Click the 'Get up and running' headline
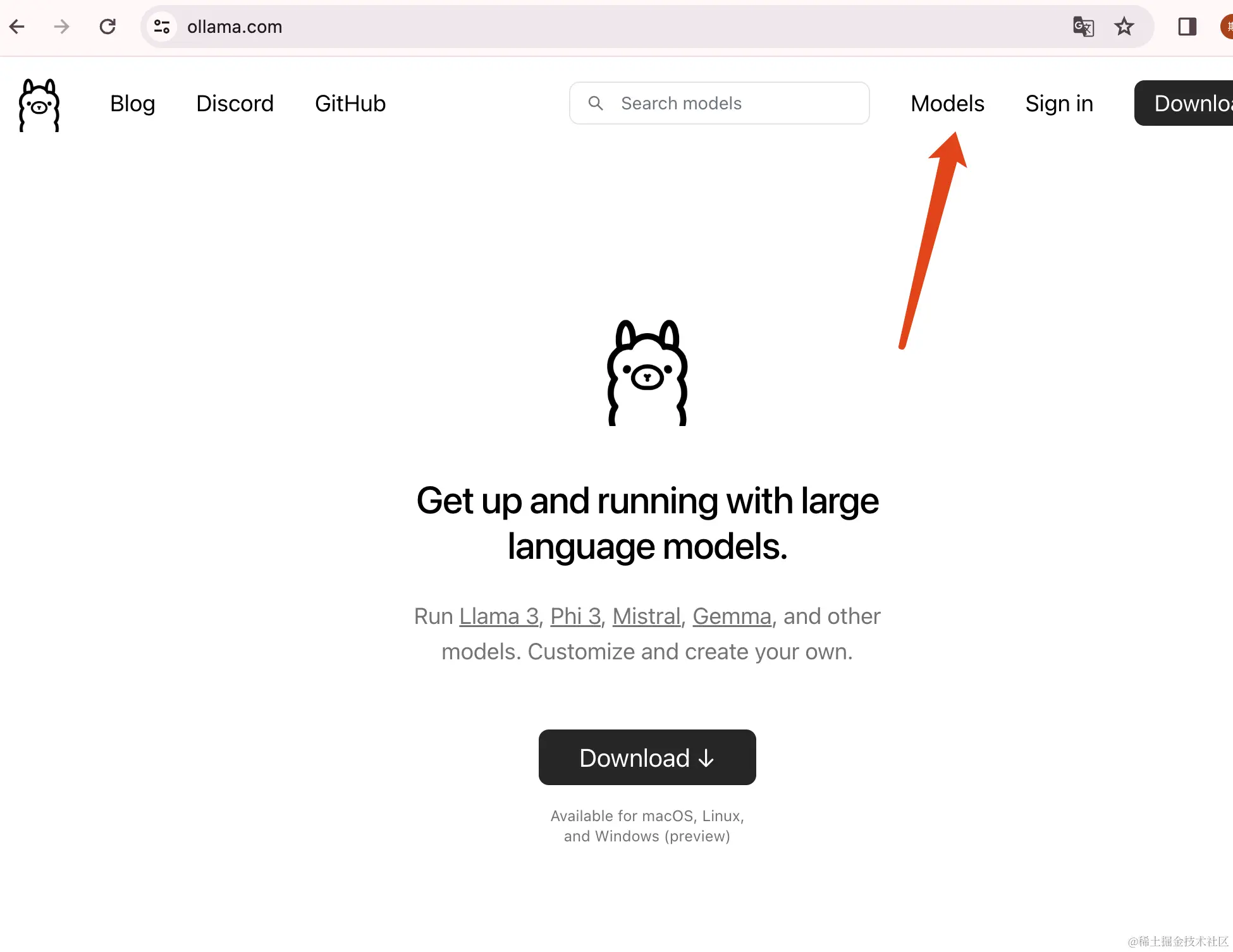The width and height of the screenshot is (1233, 952). [647, 523]
